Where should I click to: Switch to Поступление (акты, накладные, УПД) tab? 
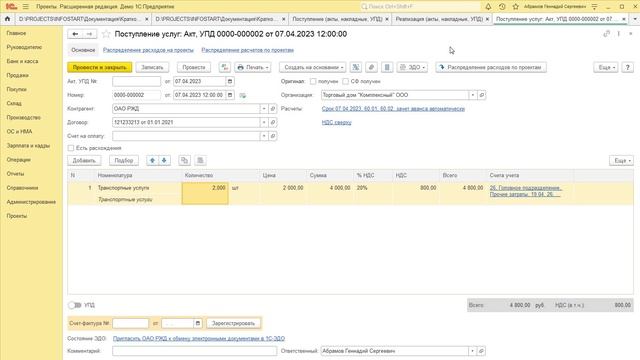[337, 19]
